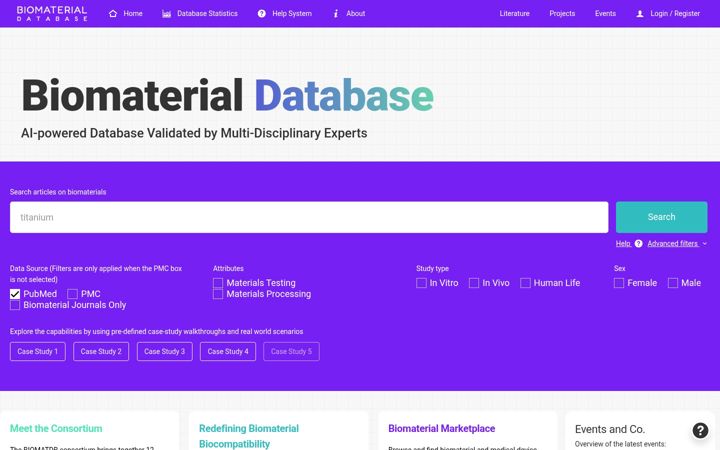
Task: Launch Case Study 2 walkthrough
Action: point(101,352)
